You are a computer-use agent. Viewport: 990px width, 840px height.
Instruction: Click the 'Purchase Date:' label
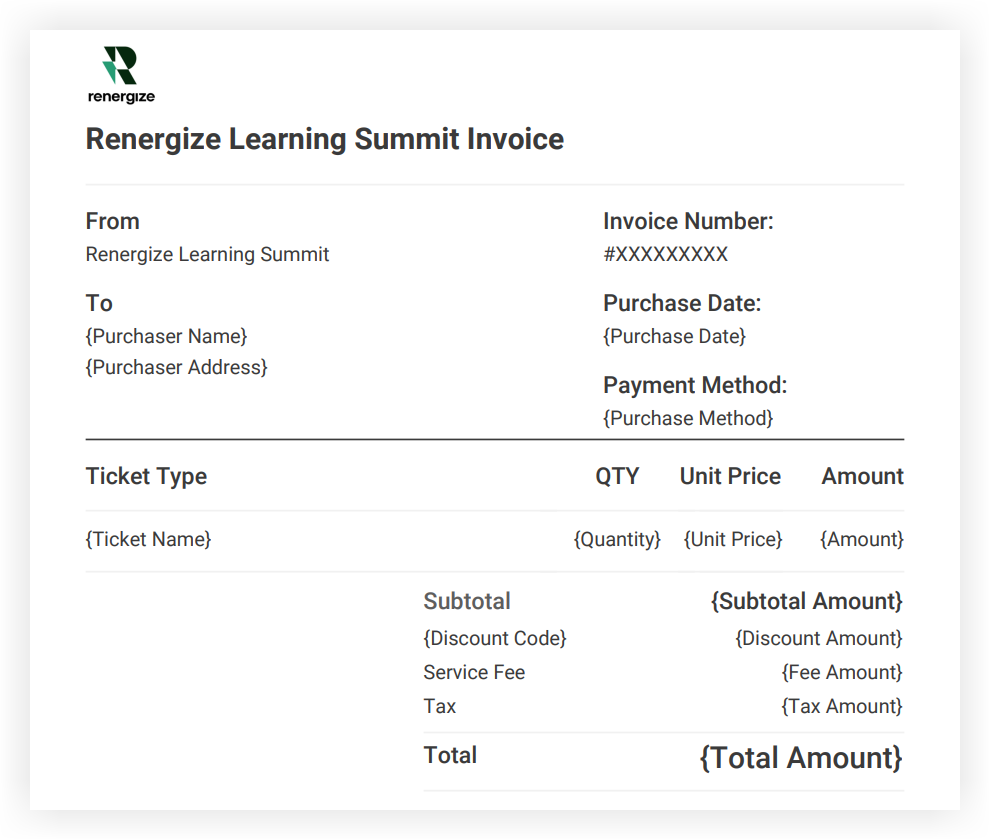(682, 303)
